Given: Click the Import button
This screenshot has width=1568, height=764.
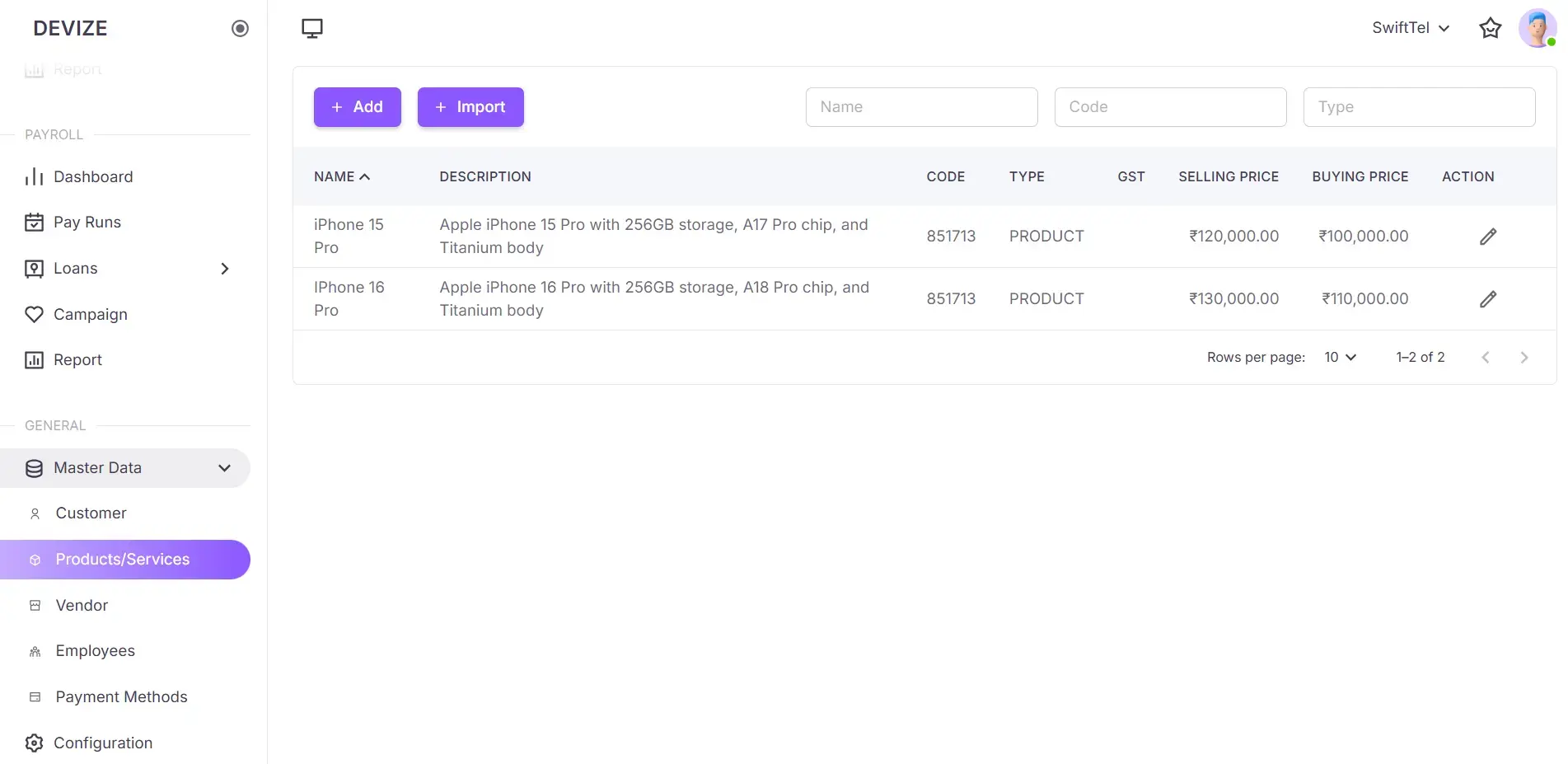Looking at the screenshot, I should tap(470, 107).
